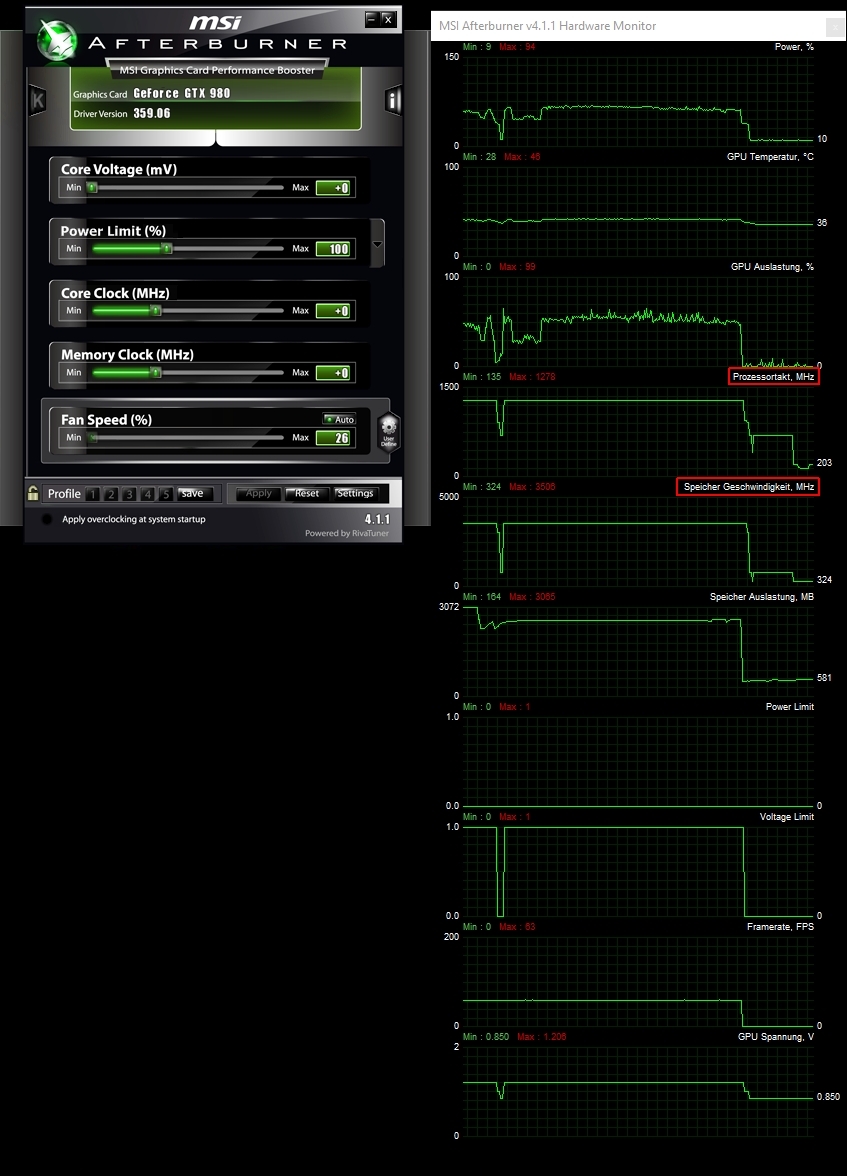Select profile slot 3

coord(129,494)
